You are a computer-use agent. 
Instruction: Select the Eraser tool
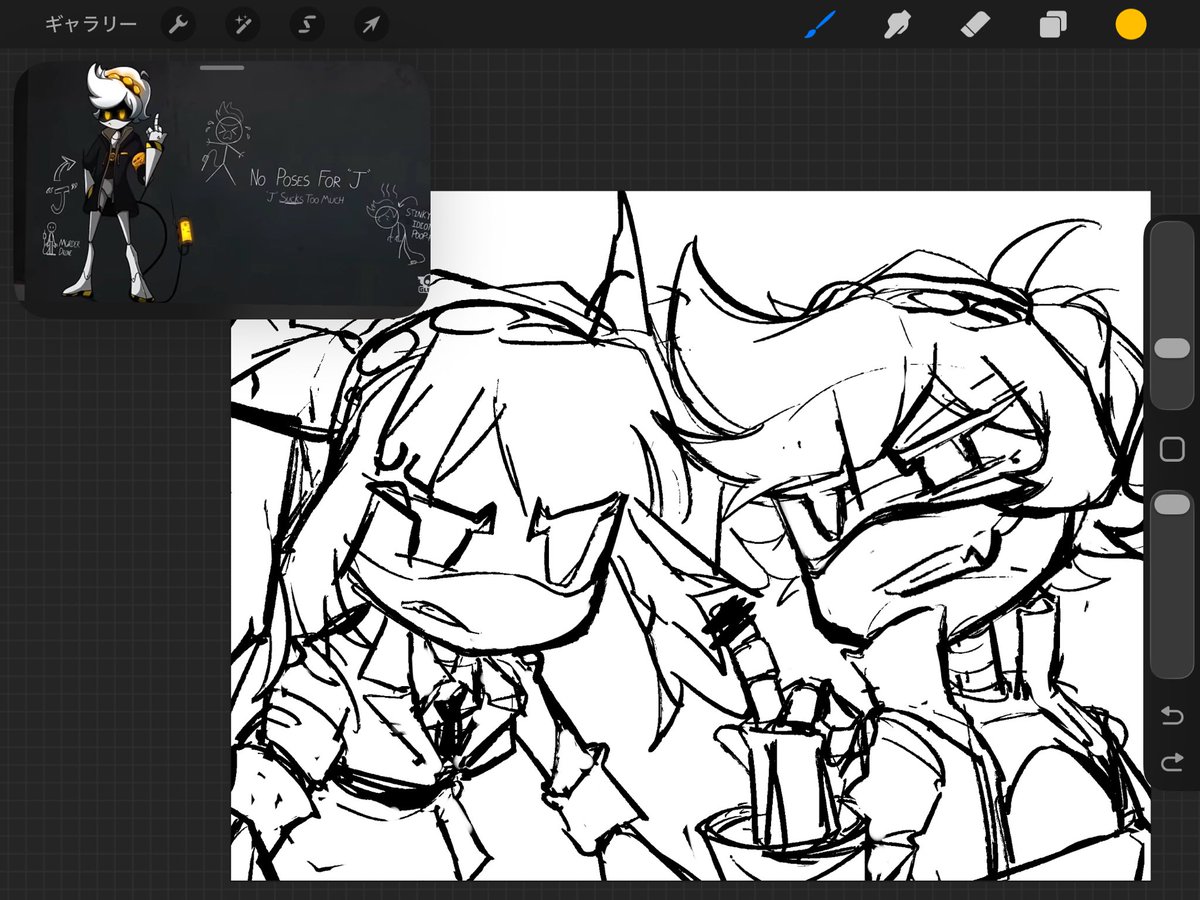click(975, 25)
